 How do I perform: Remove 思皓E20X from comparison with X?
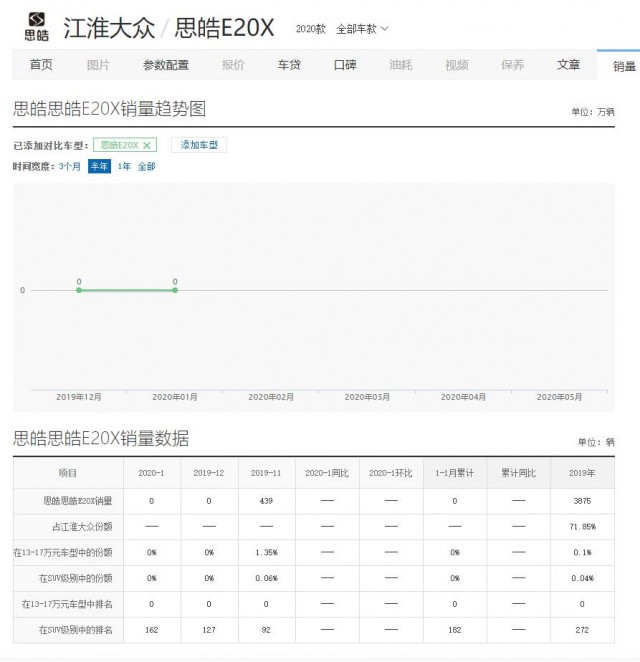click(146, 145)
